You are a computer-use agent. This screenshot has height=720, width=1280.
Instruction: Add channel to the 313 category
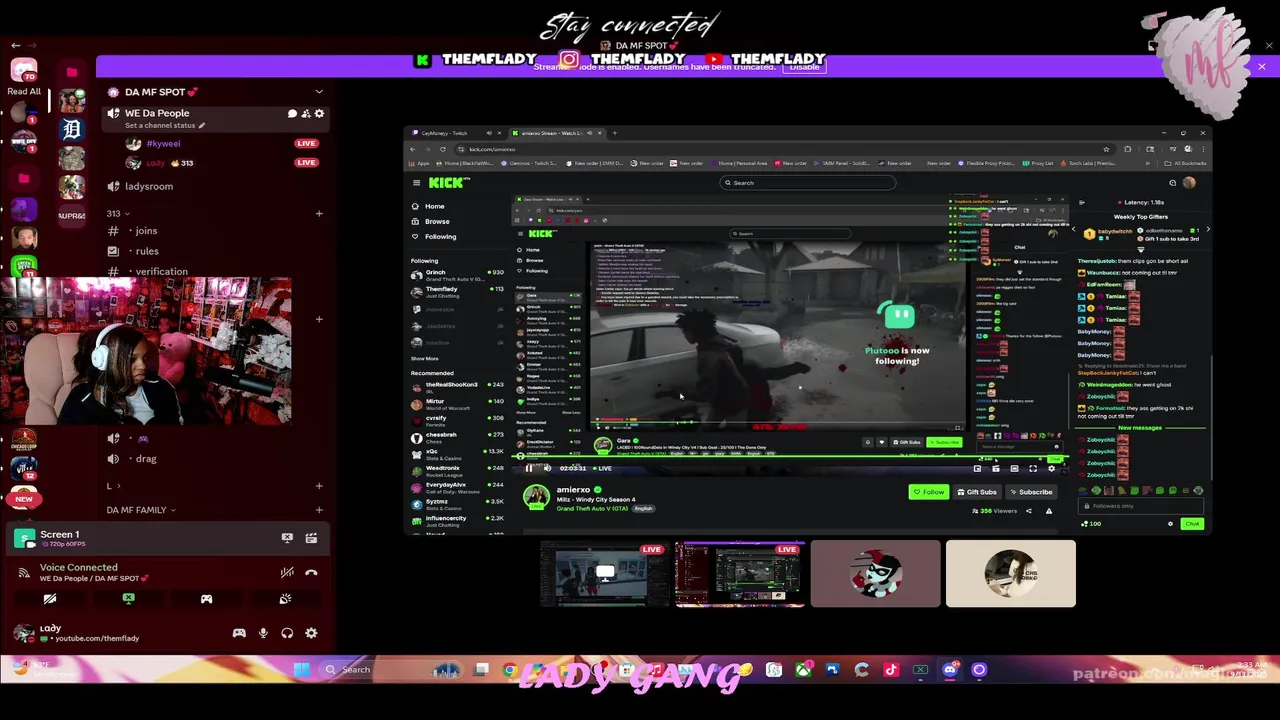(319, 213)
